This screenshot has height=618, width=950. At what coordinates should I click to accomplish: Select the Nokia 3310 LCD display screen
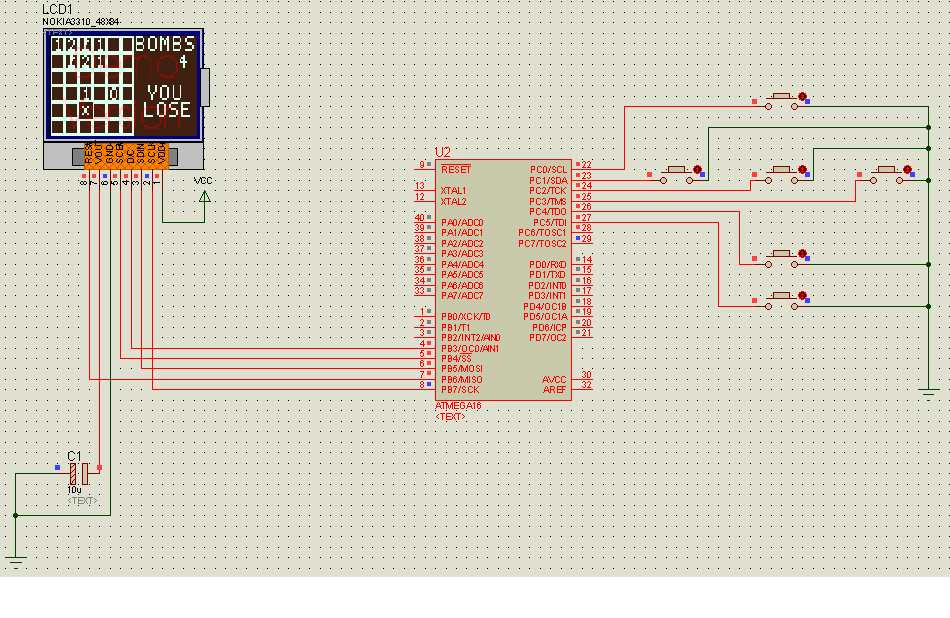pos(124,84)
